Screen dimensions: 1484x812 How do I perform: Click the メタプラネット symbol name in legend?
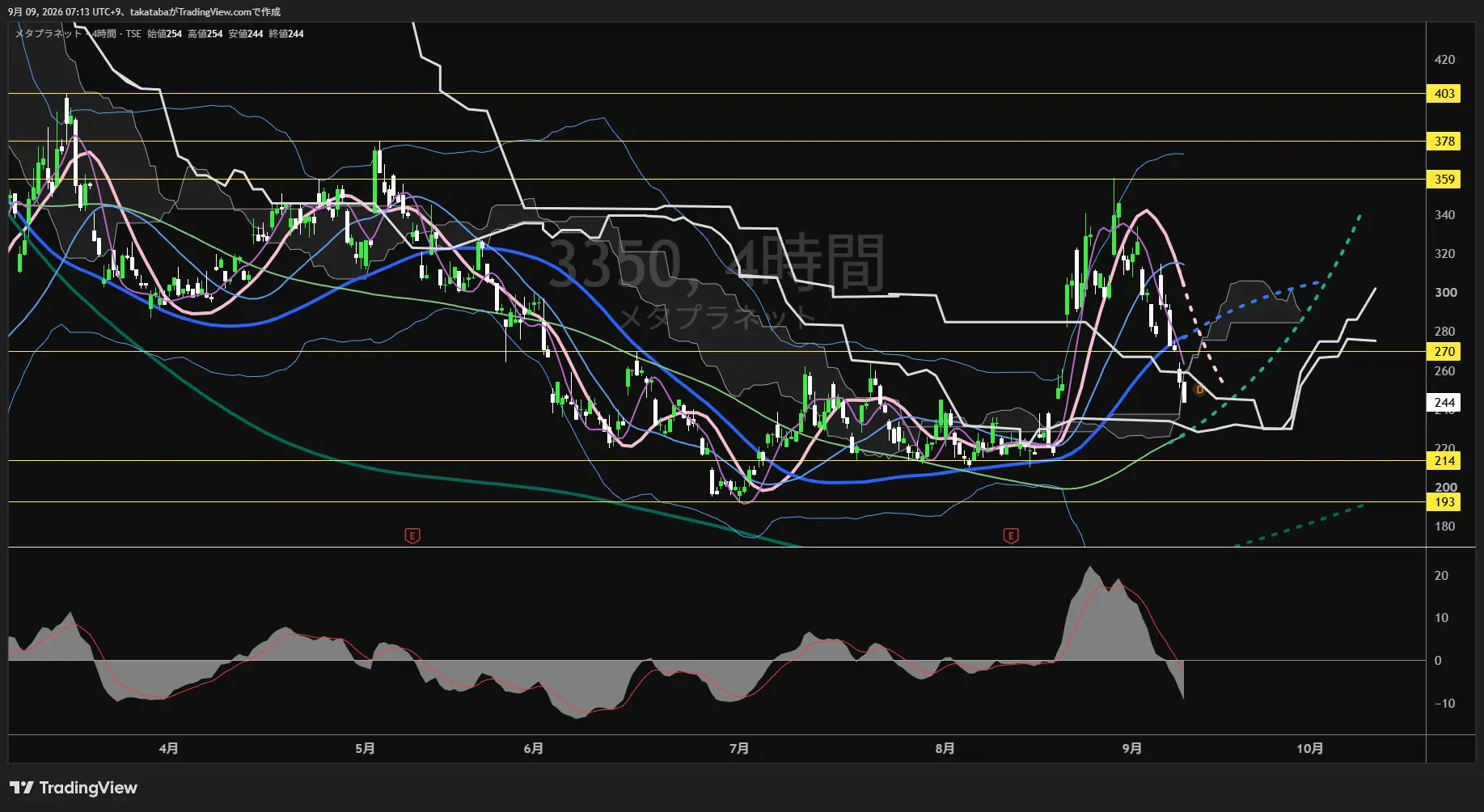tap(48, 34)
